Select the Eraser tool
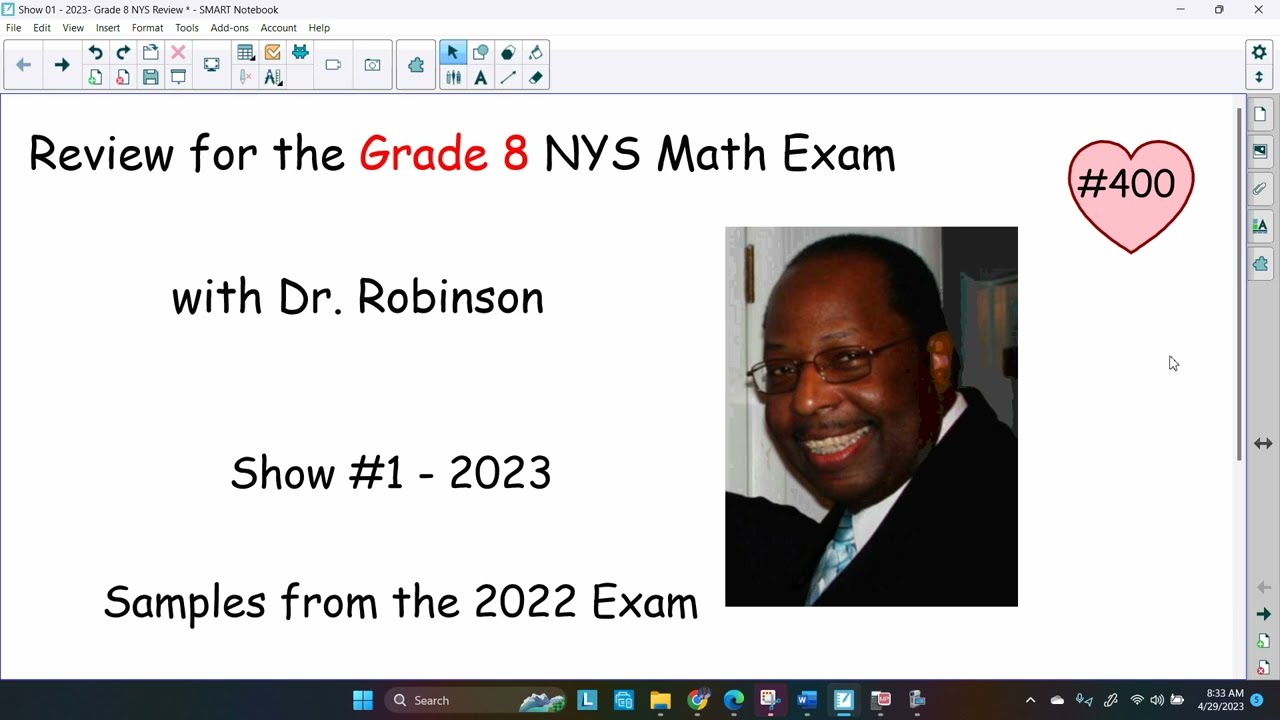1280x720 pixels. 536,77
